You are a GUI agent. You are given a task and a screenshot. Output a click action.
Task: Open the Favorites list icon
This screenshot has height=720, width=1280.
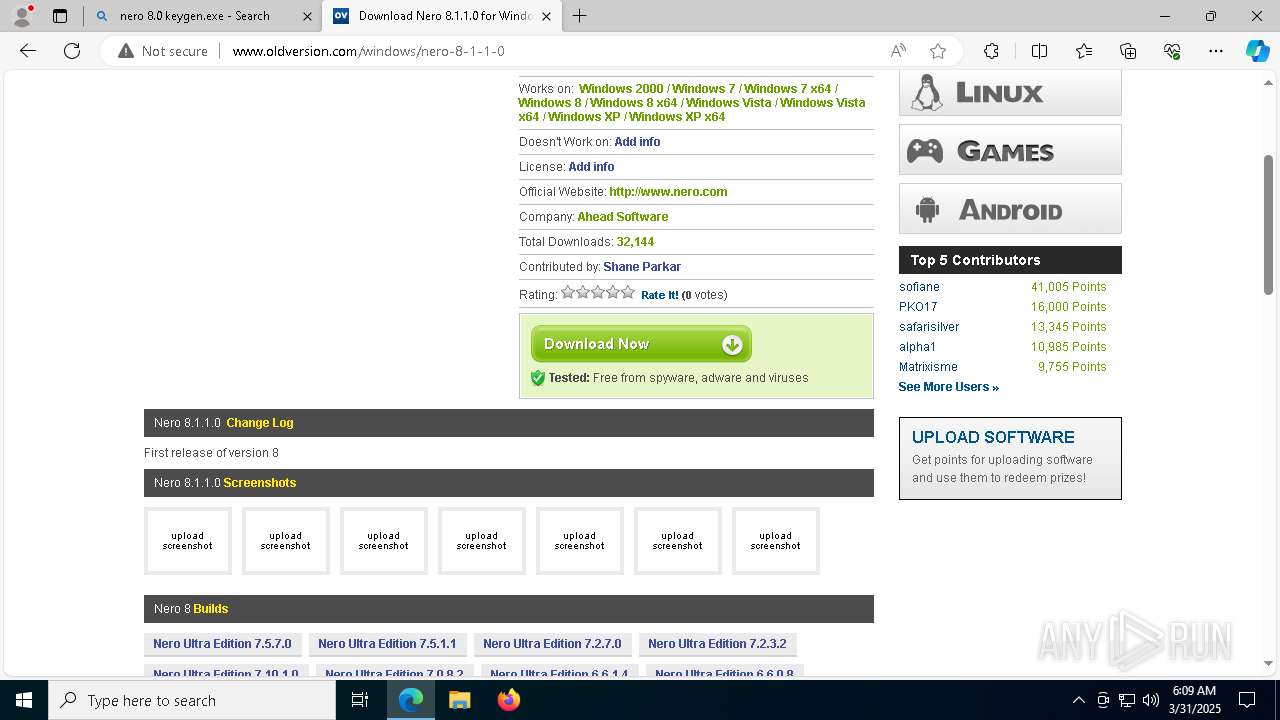click(1084, 51)
